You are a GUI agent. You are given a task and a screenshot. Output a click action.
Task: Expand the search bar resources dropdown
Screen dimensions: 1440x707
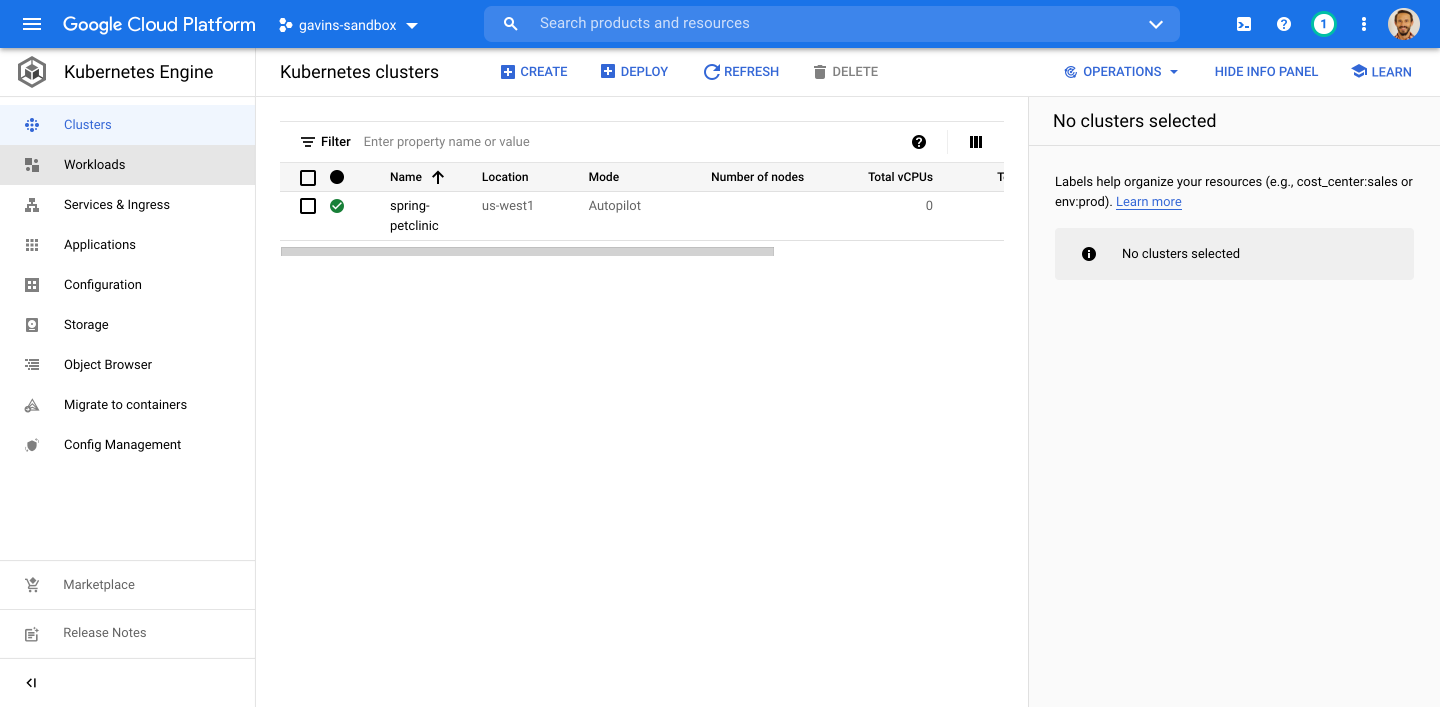[x=1155, y=23]
